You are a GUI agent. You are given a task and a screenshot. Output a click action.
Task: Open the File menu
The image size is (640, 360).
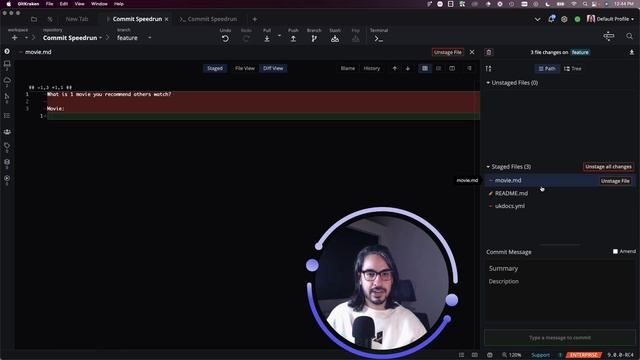(49, 4)
